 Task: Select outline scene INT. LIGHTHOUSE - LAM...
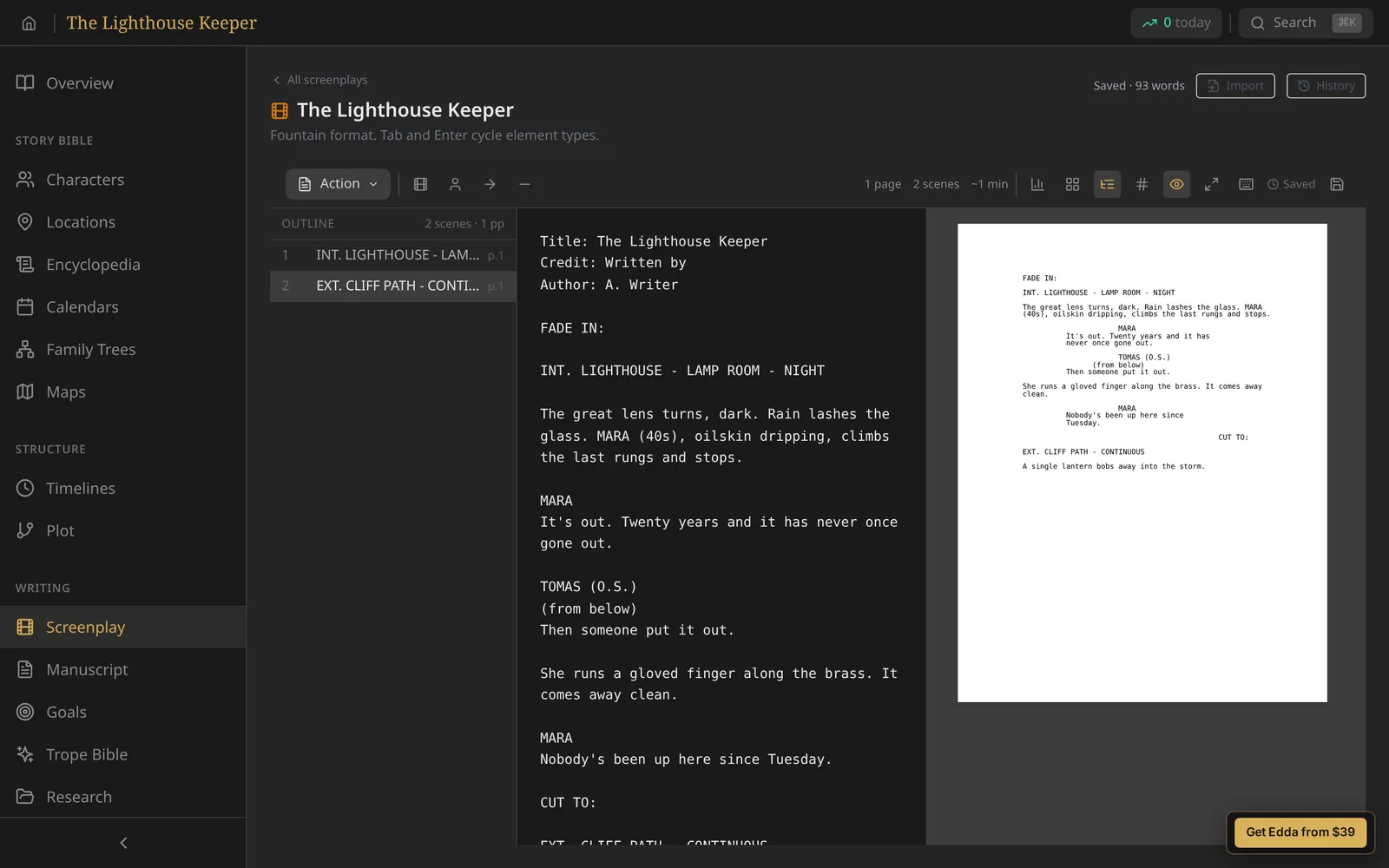point(393,255)
